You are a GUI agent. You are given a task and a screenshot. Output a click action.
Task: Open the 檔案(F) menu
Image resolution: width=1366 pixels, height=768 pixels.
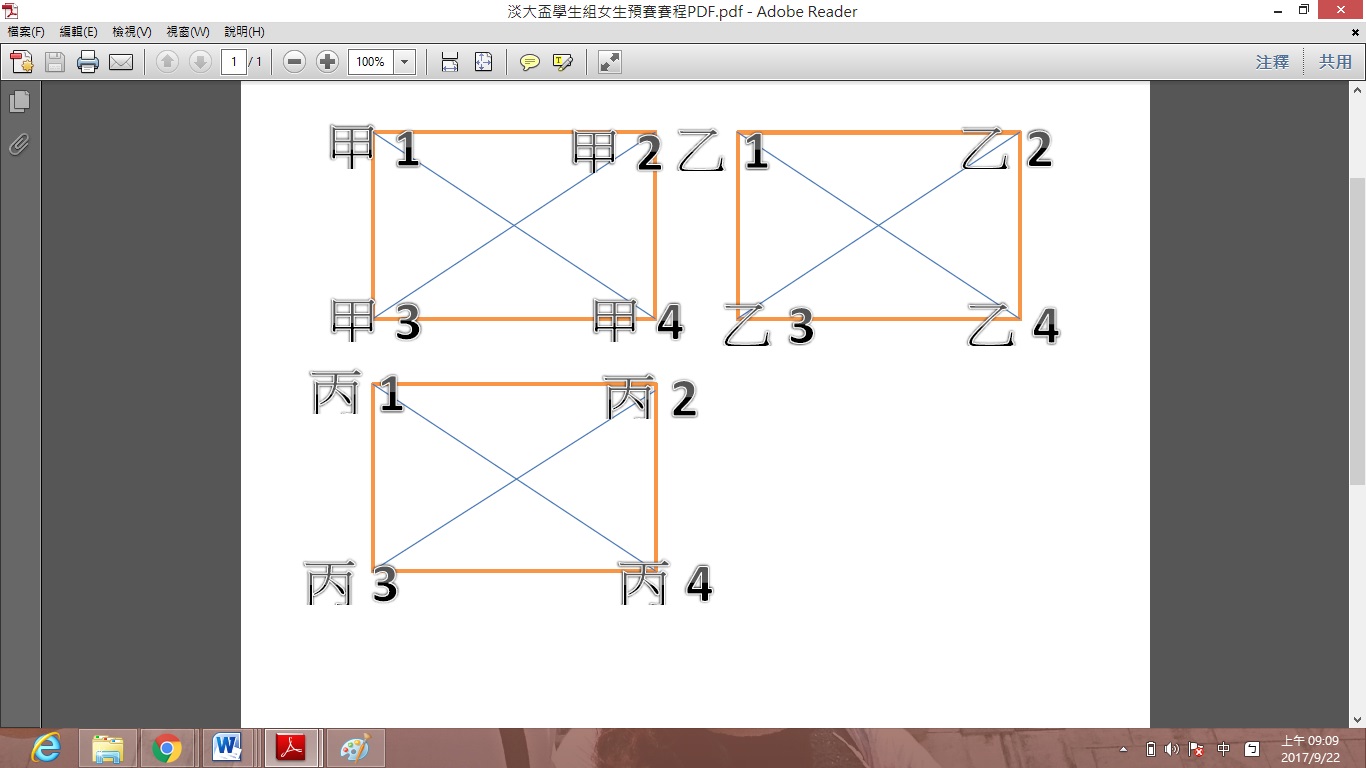coord(26,32)
